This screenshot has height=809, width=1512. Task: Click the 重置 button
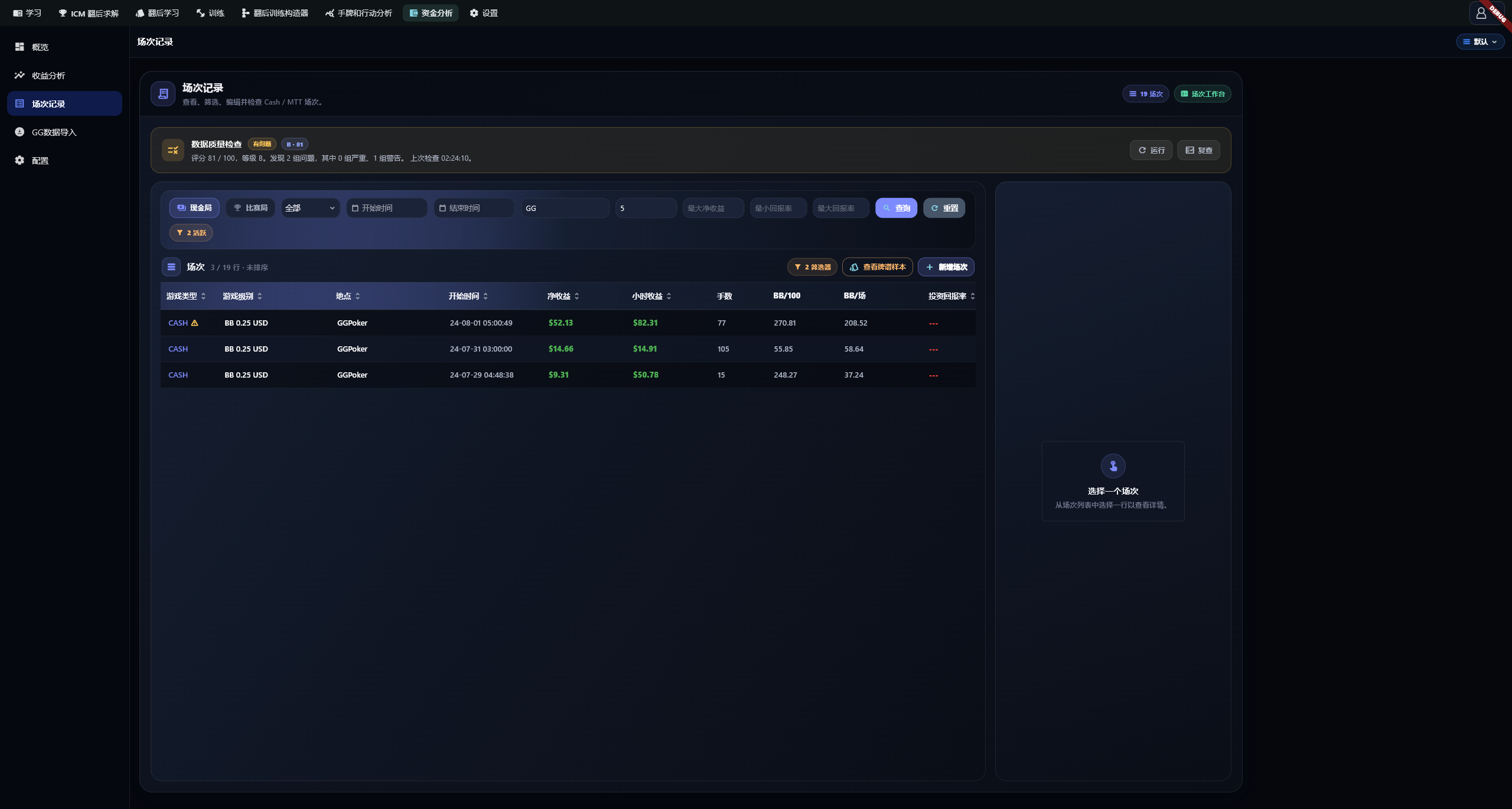tap(944, 208)
